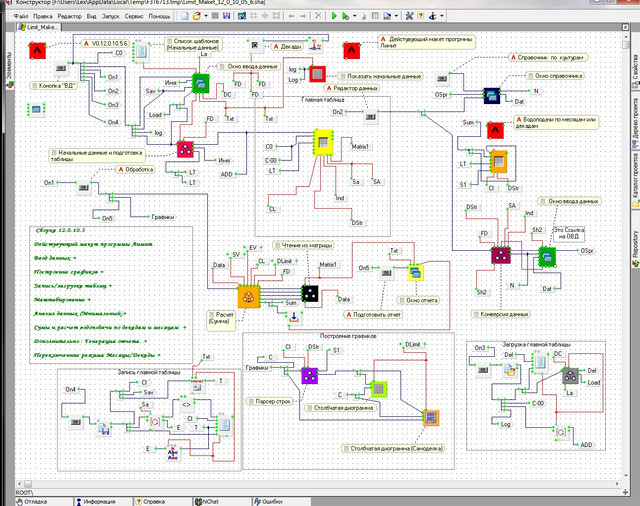Select the yellow Главная таблица block
The height and width of the screenshot is (506, 640).
click(x=322, y=144)
